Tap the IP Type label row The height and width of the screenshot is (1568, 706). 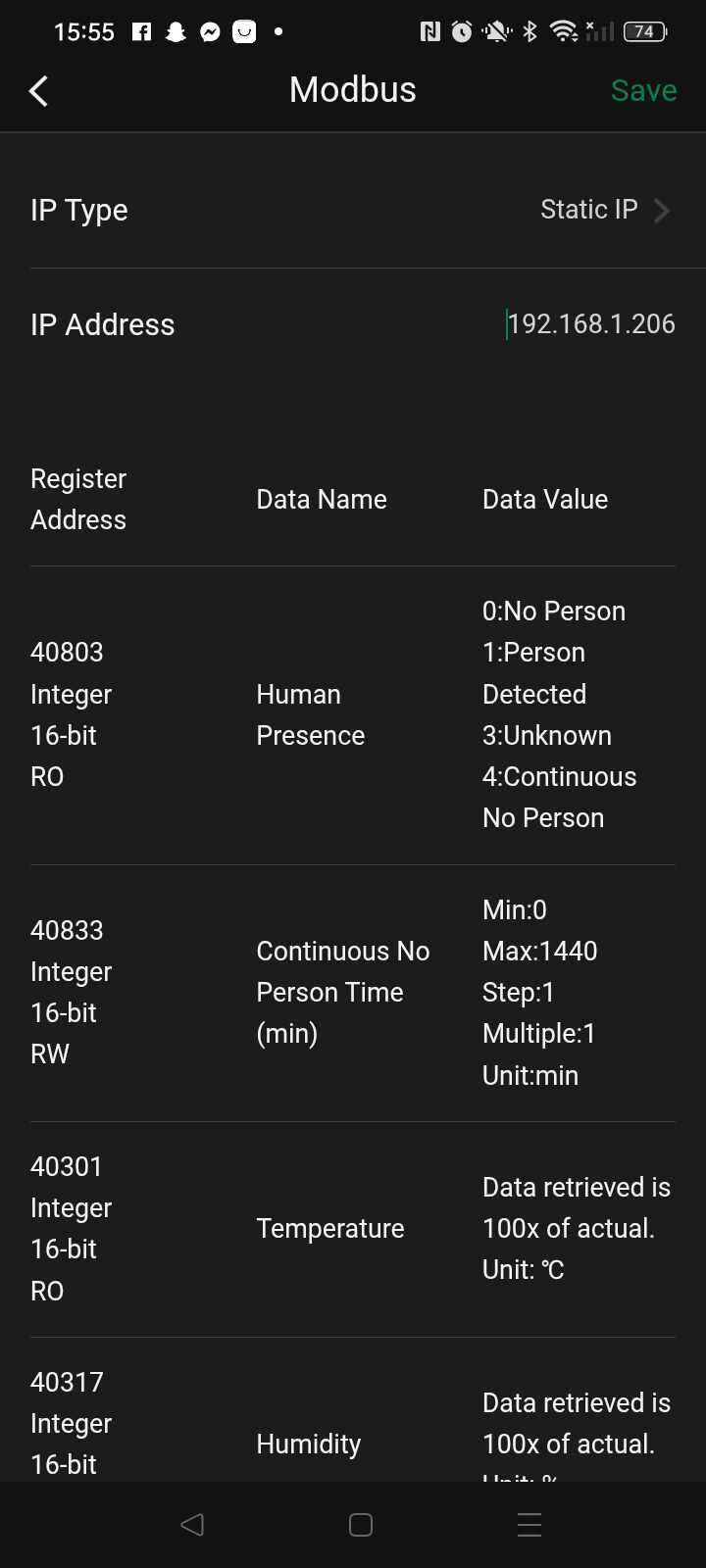(x=353, y=210)
